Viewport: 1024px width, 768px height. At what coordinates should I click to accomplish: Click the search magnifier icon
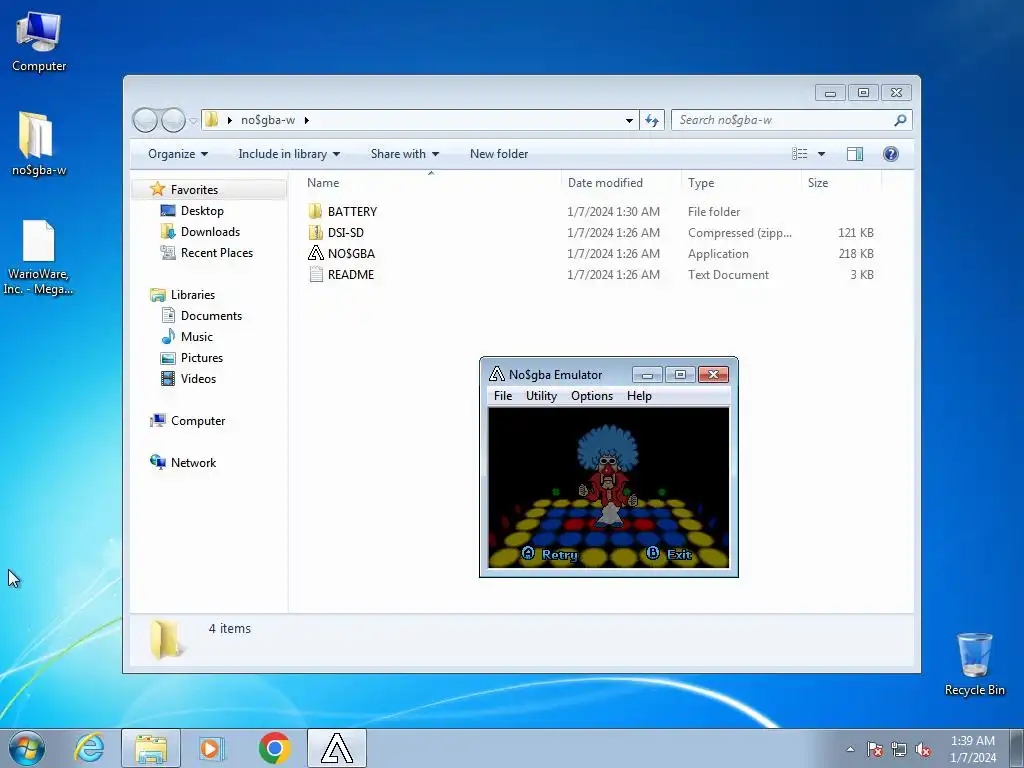coord(900,120)
